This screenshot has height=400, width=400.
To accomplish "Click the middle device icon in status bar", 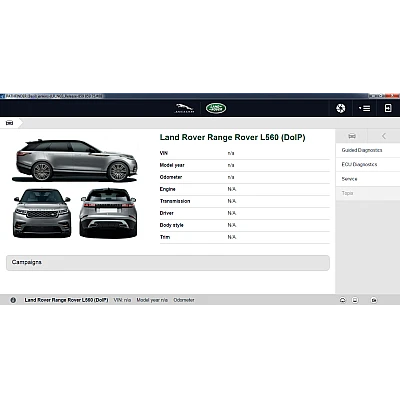I will [355, 300].
